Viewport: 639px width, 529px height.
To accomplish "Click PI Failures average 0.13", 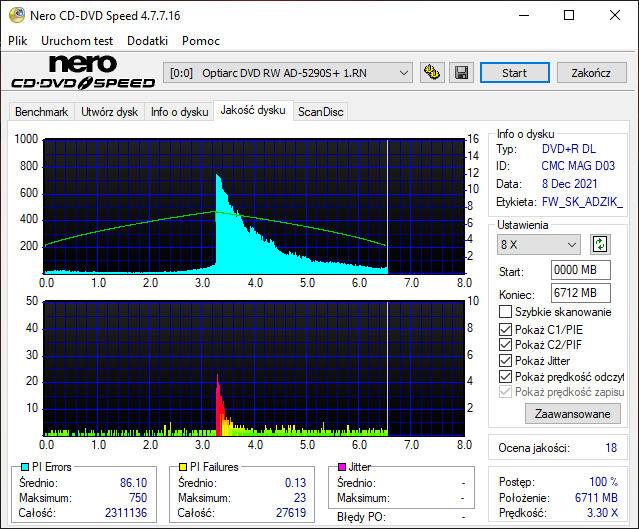I will [x=295, y=483].
